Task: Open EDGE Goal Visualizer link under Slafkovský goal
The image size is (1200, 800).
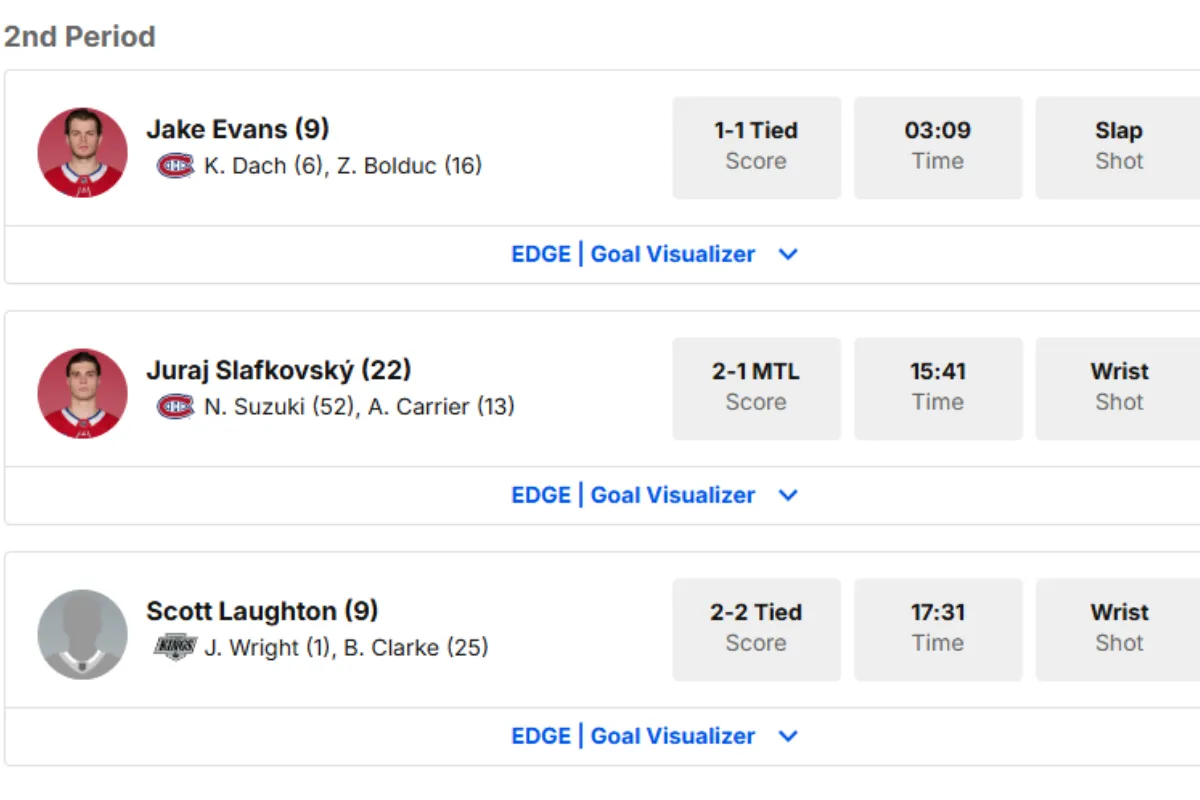Action: coord(633,495)
